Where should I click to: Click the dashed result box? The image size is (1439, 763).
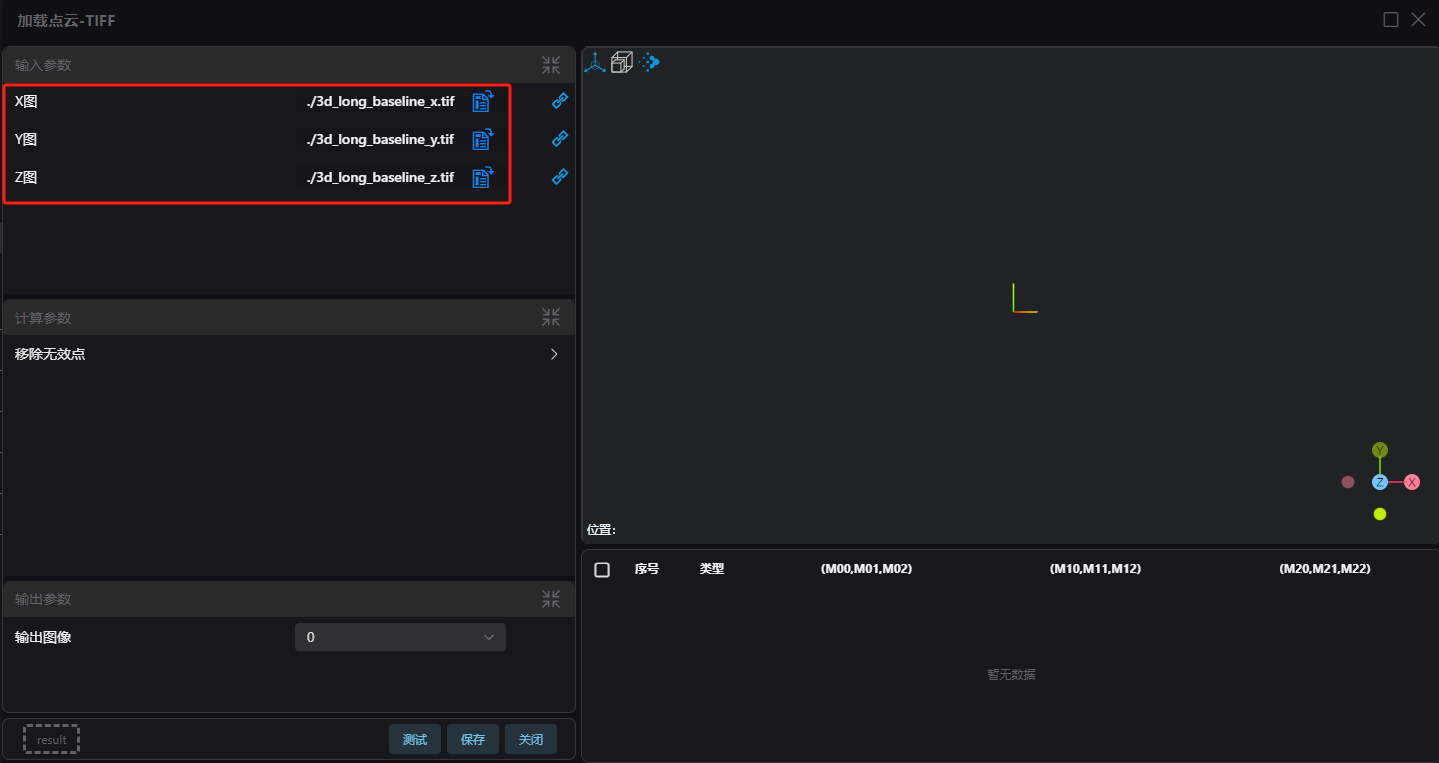pos(52,740)
